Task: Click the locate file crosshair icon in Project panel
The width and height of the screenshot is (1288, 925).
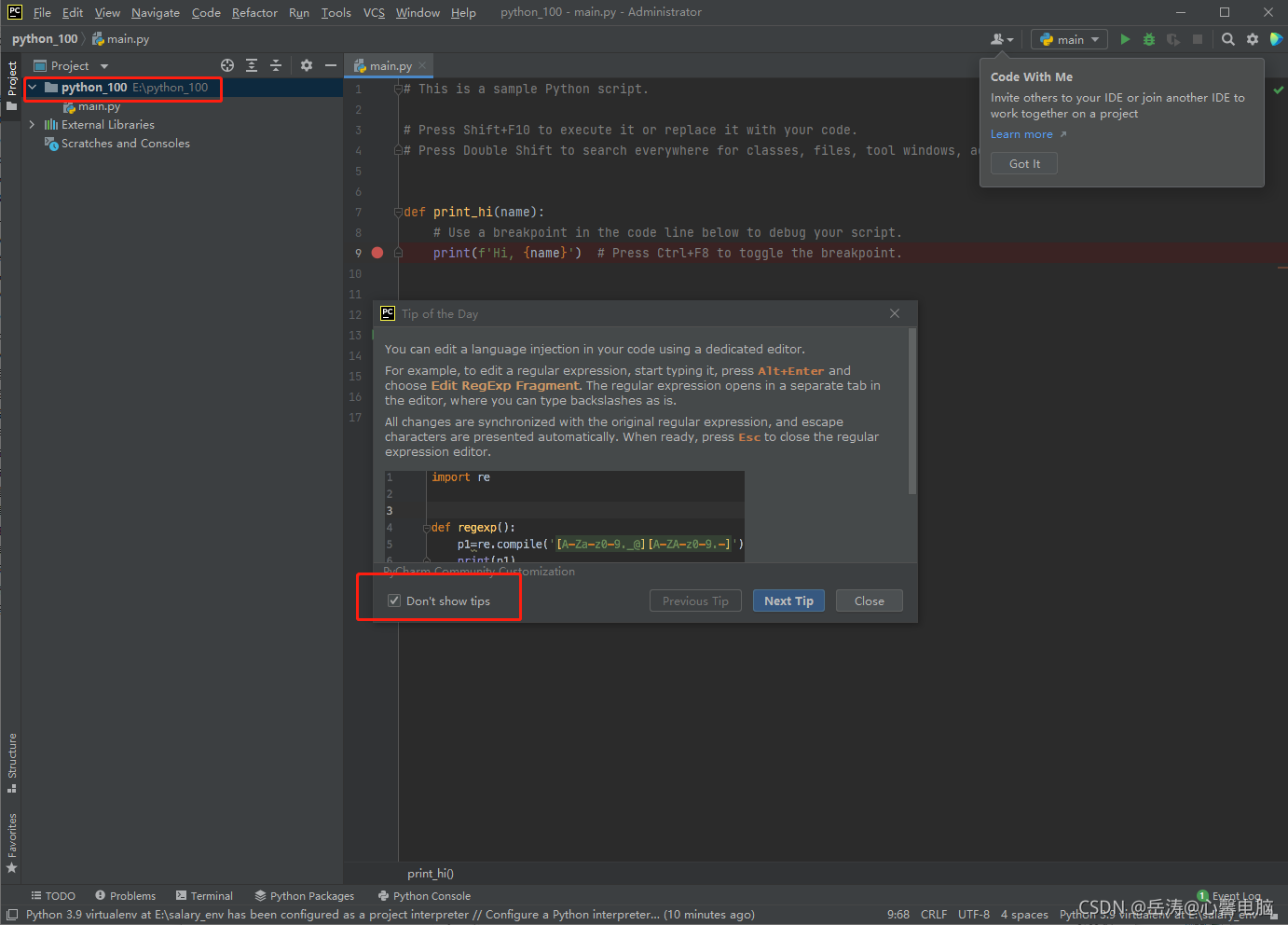Action: click(x=227, y=65)
